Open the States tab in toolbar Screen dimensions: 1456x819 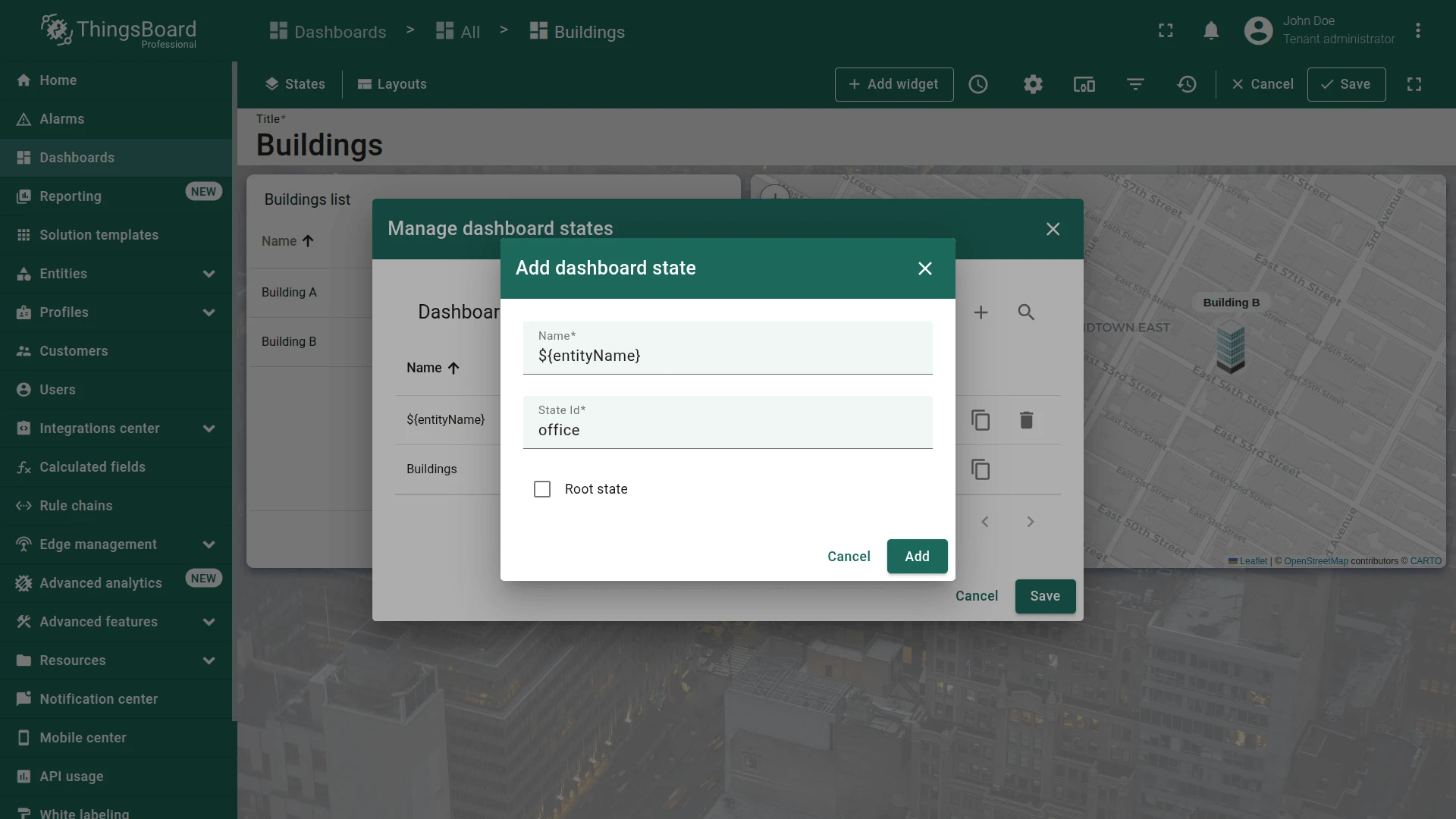pos(295,84)
